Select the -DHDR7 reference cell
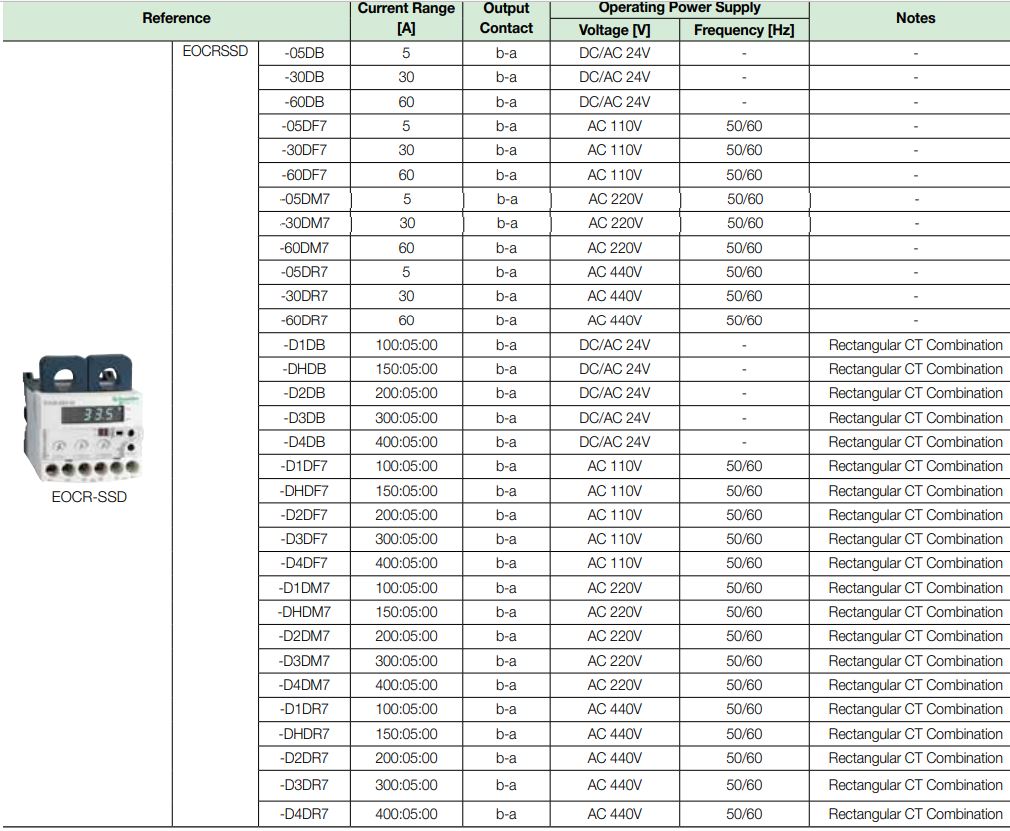The width and height of the screenshot is (1010, 831). (304, 734)
